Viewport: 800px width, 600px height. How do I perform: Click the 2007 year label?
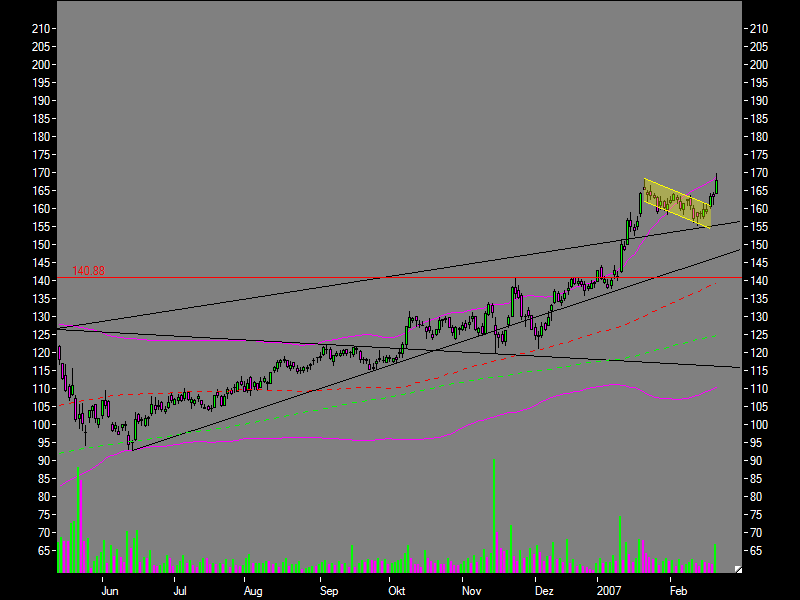click(x=609, y=591)
